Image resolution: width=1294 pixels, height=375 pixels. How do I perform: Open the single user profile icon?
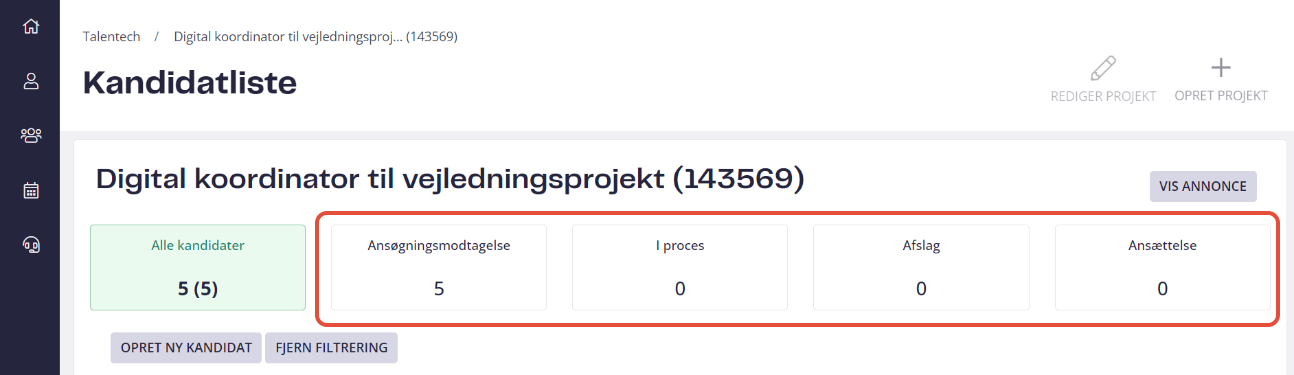(x=31, y=81)
